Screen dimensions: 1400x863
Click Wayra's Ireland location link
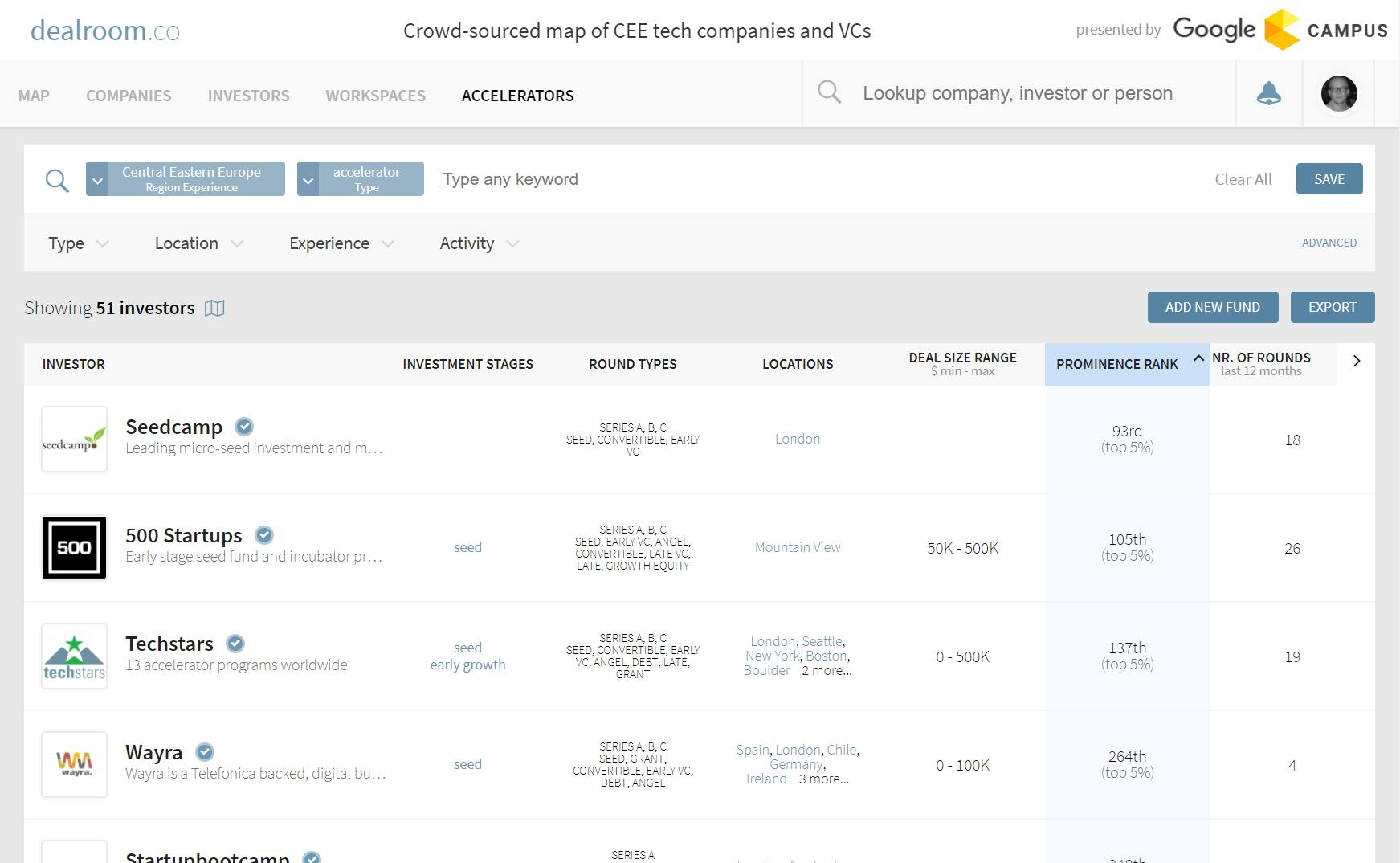[766, 779]
